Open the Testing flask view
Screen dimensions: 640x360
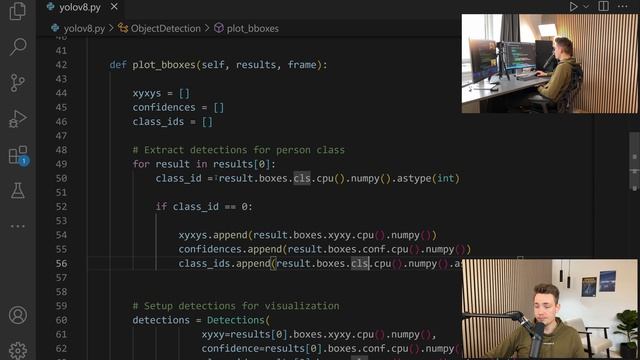click(x=18, y=191)
